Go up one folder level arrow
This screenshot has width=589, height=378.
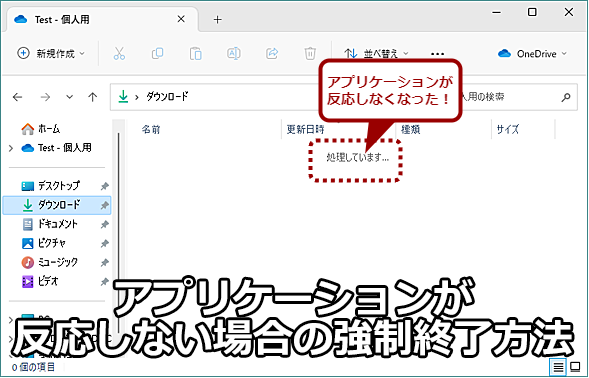[92, 97]
